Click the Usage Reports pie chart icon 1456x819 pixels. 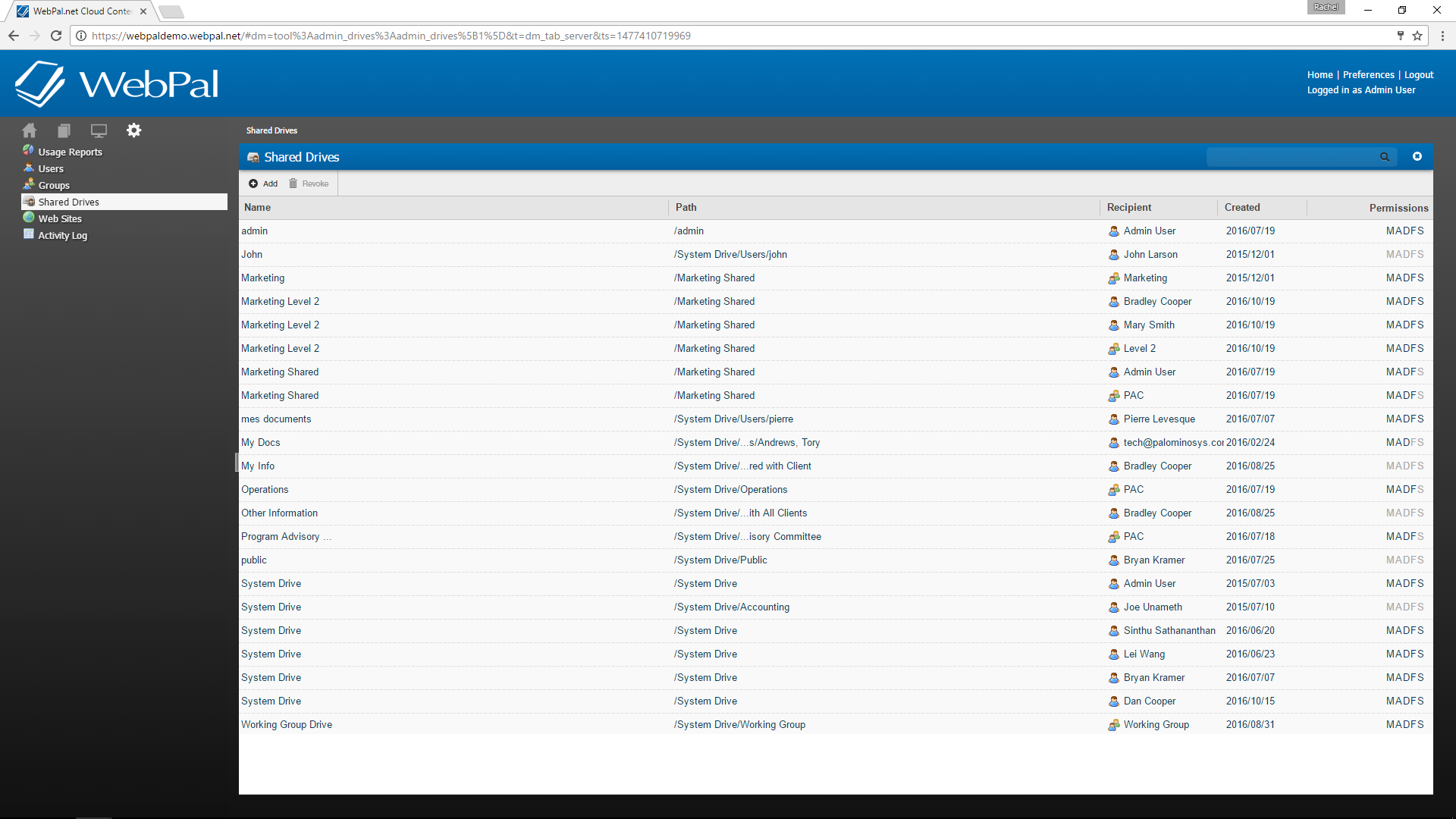[x=29, y=151]
